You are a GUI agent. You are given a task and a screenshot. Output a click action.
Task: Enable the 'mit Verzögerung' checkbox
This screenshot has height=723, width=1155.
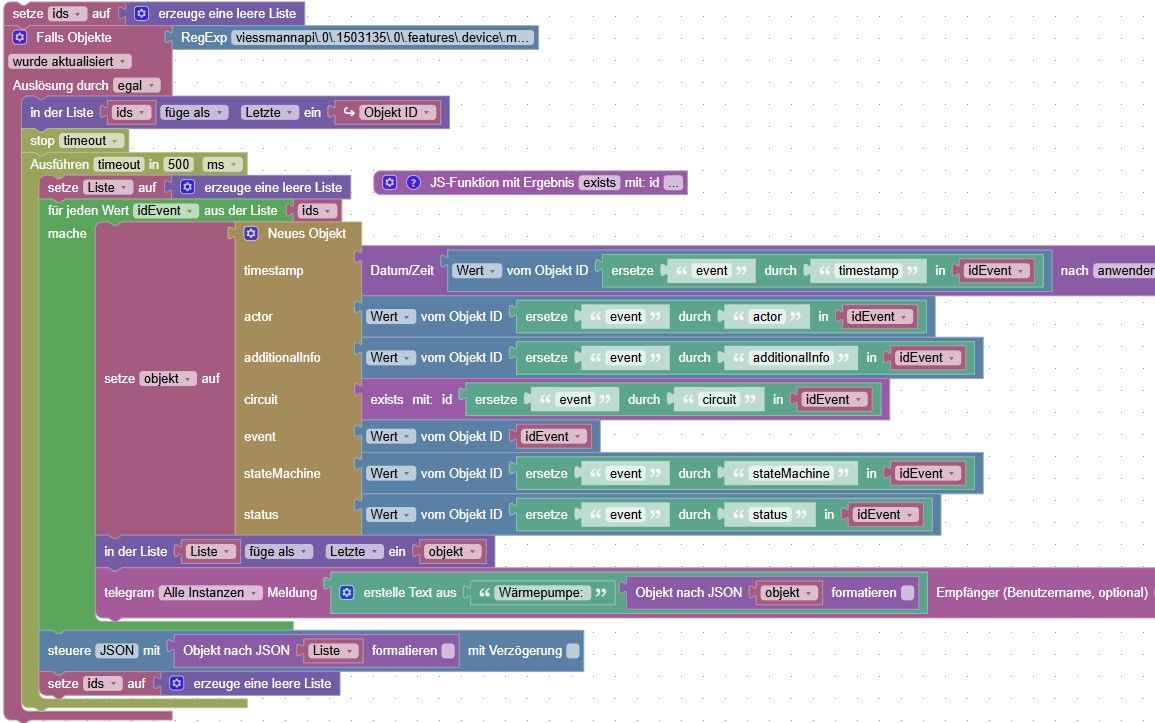click(x=573, y=651)
